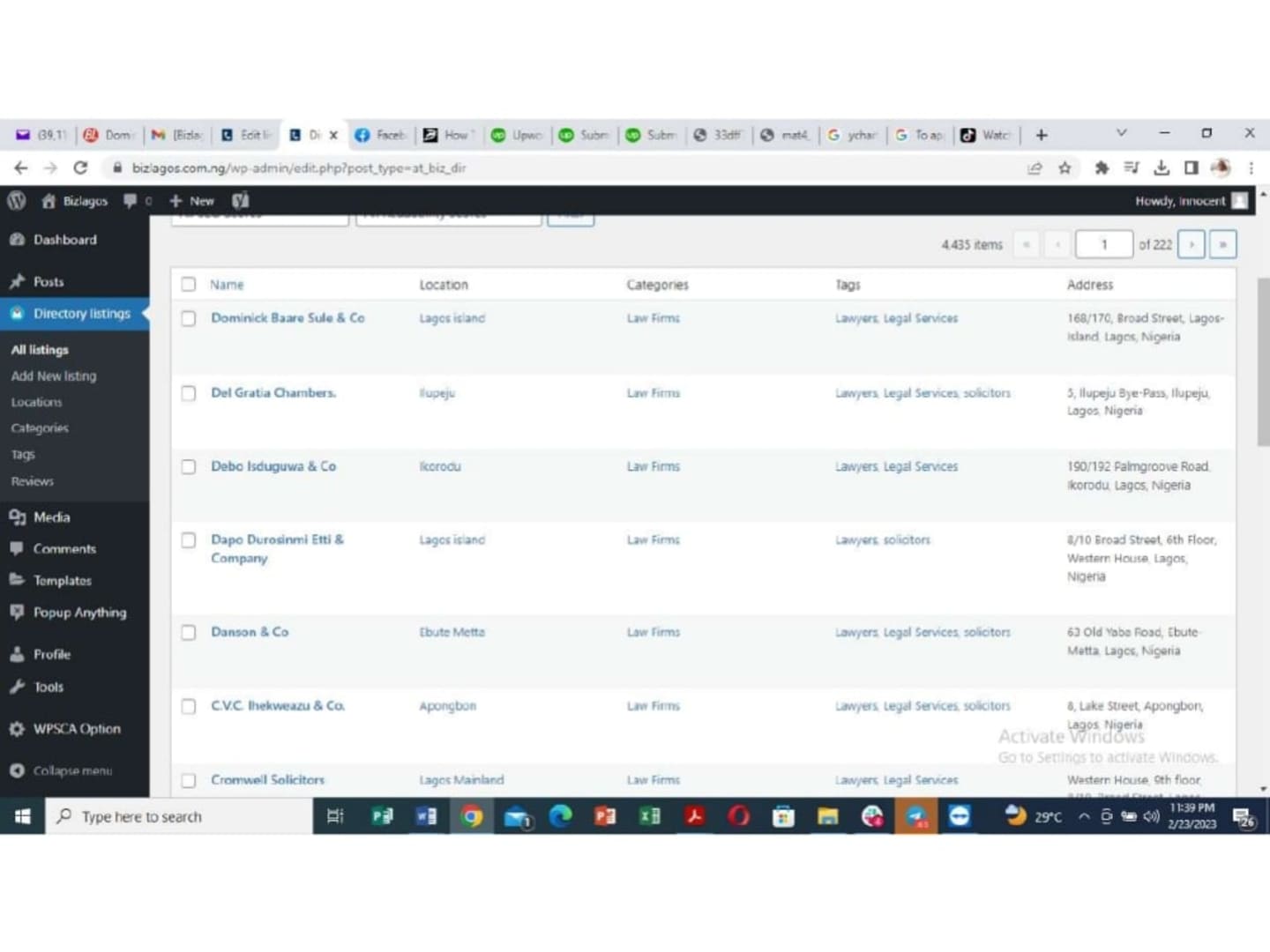The height and width of the screenshot is (952, 1270).
Task: Open Dominick Baare Sule & Co listing
Action: click(288, 318)
